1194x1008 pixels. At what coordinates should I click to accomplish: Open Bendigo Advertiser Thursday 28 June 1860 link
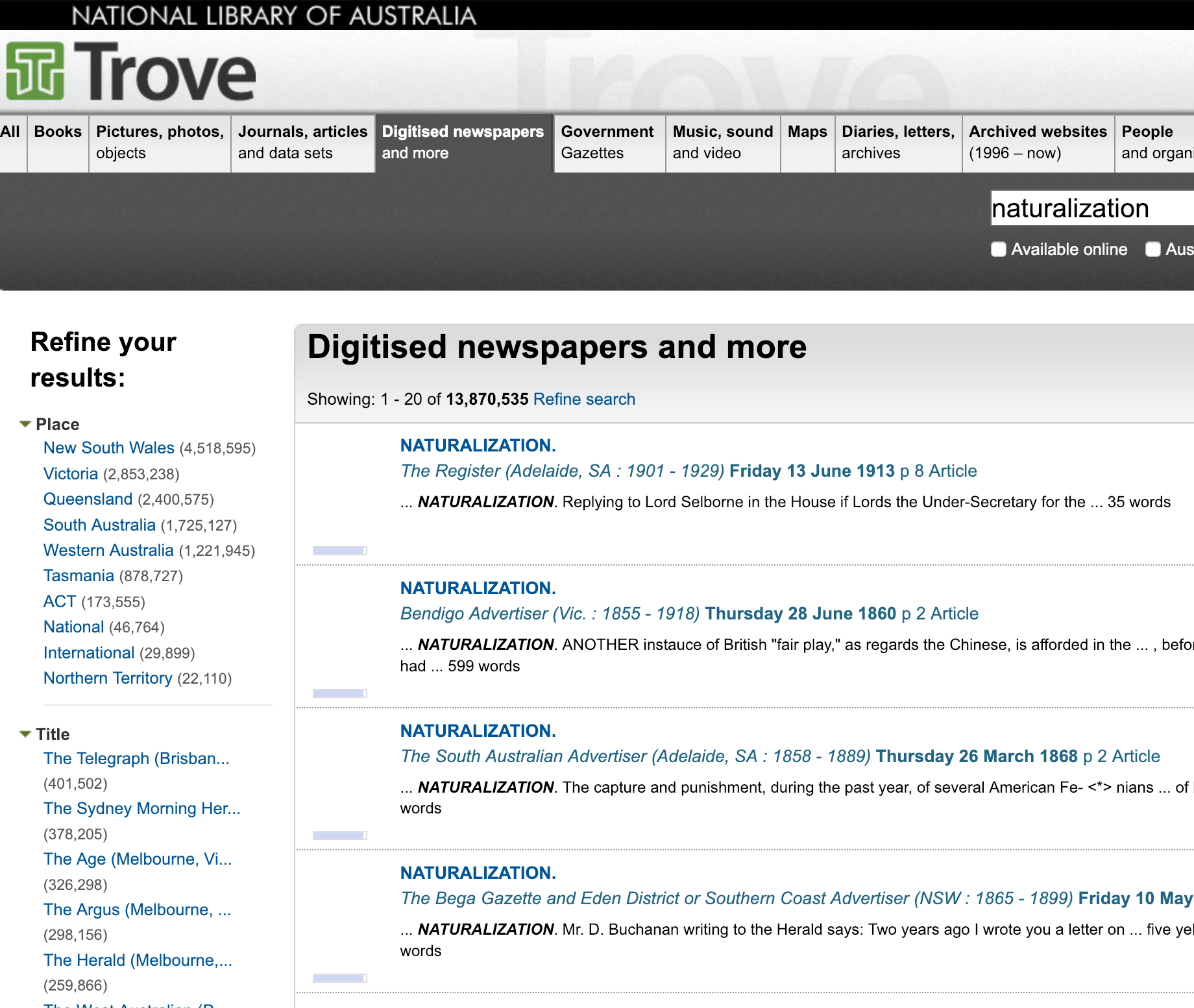coord(689,614)
